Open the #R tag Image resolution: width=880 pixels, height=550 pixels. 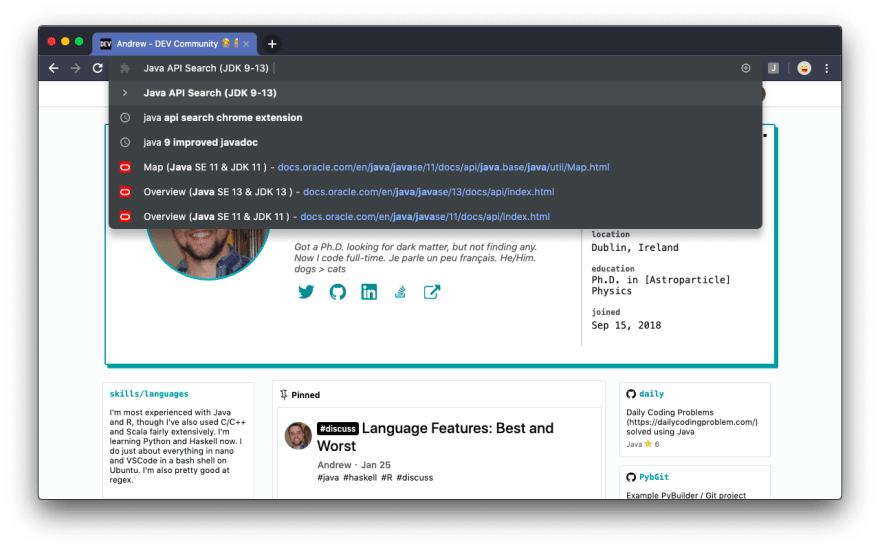coord(387,478)
